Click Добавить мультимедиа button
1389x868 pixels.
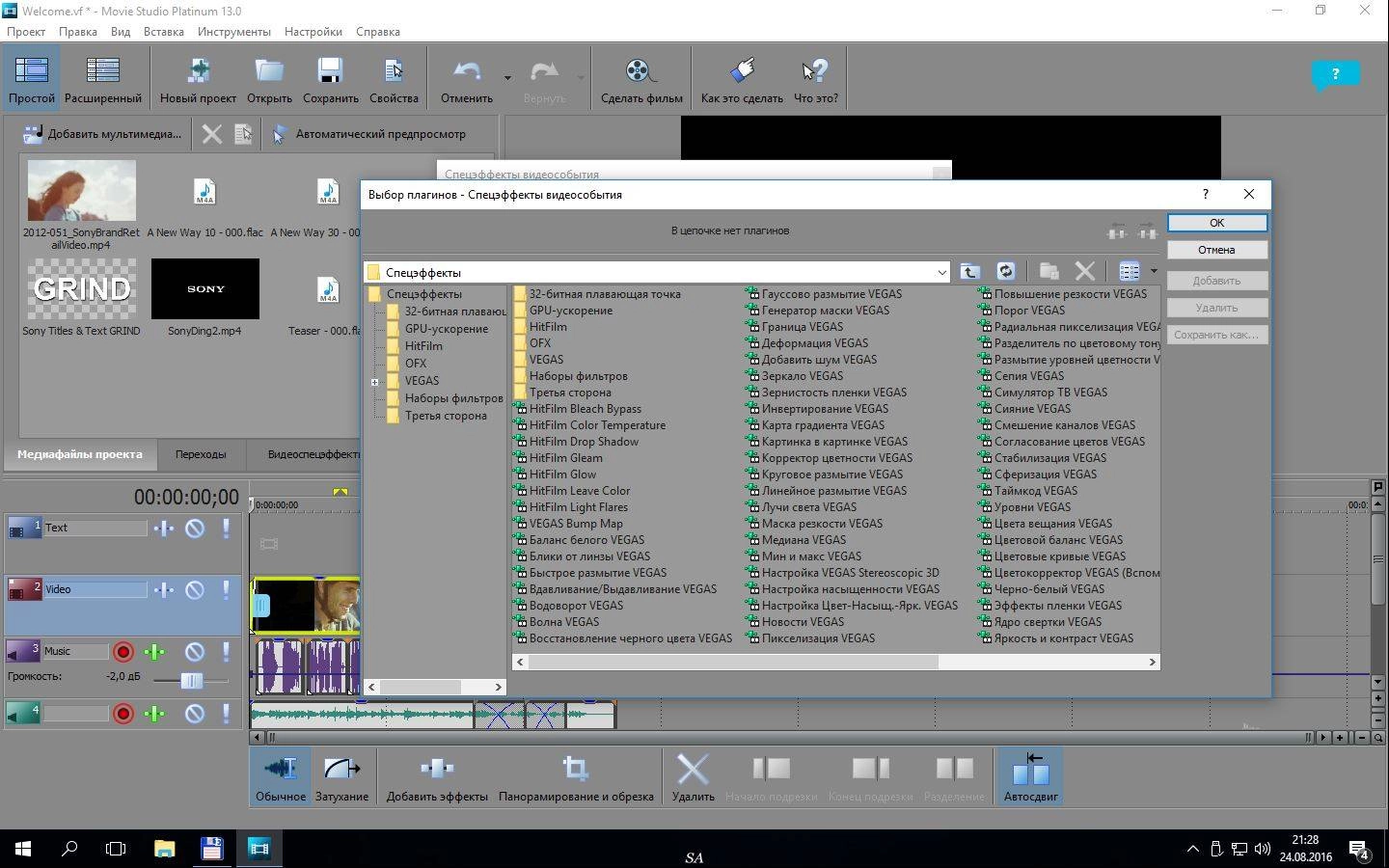tap(102, 134)
